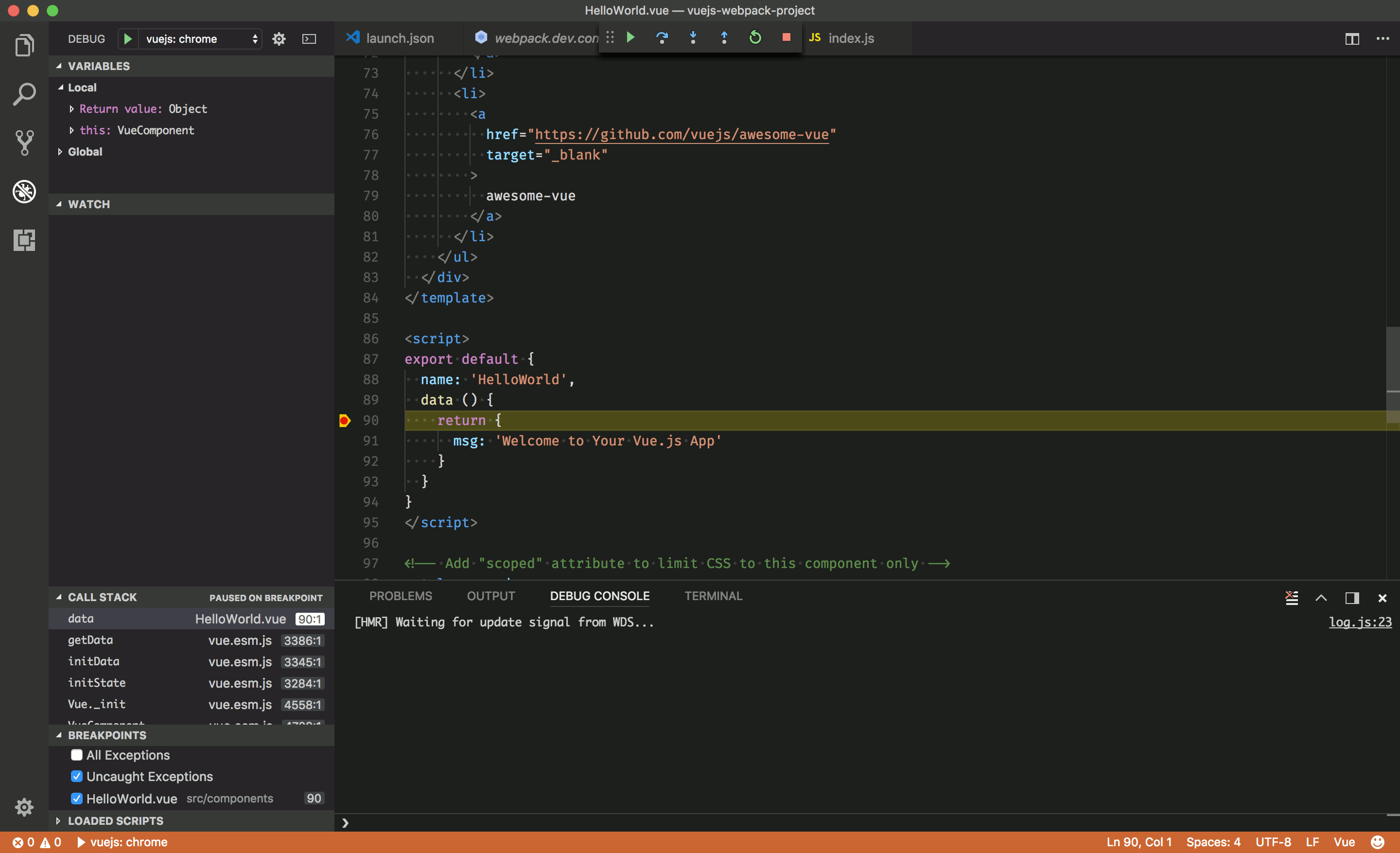Select the DEBUG CONSOLE tab
1400x853 pixels.
click(599, 595)
